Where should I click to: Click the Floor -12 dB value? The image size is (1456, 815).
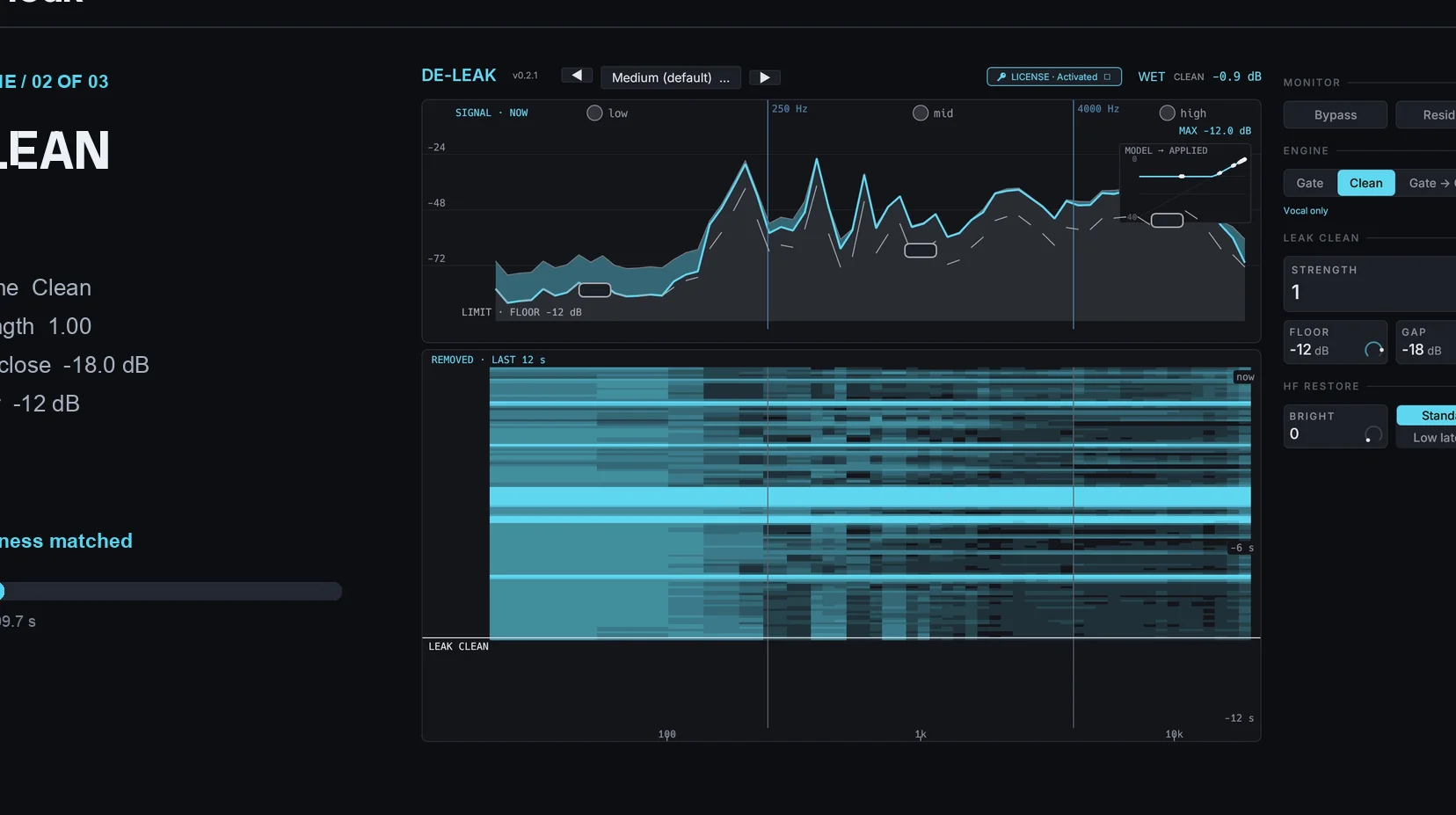[x=1309, y=350]
